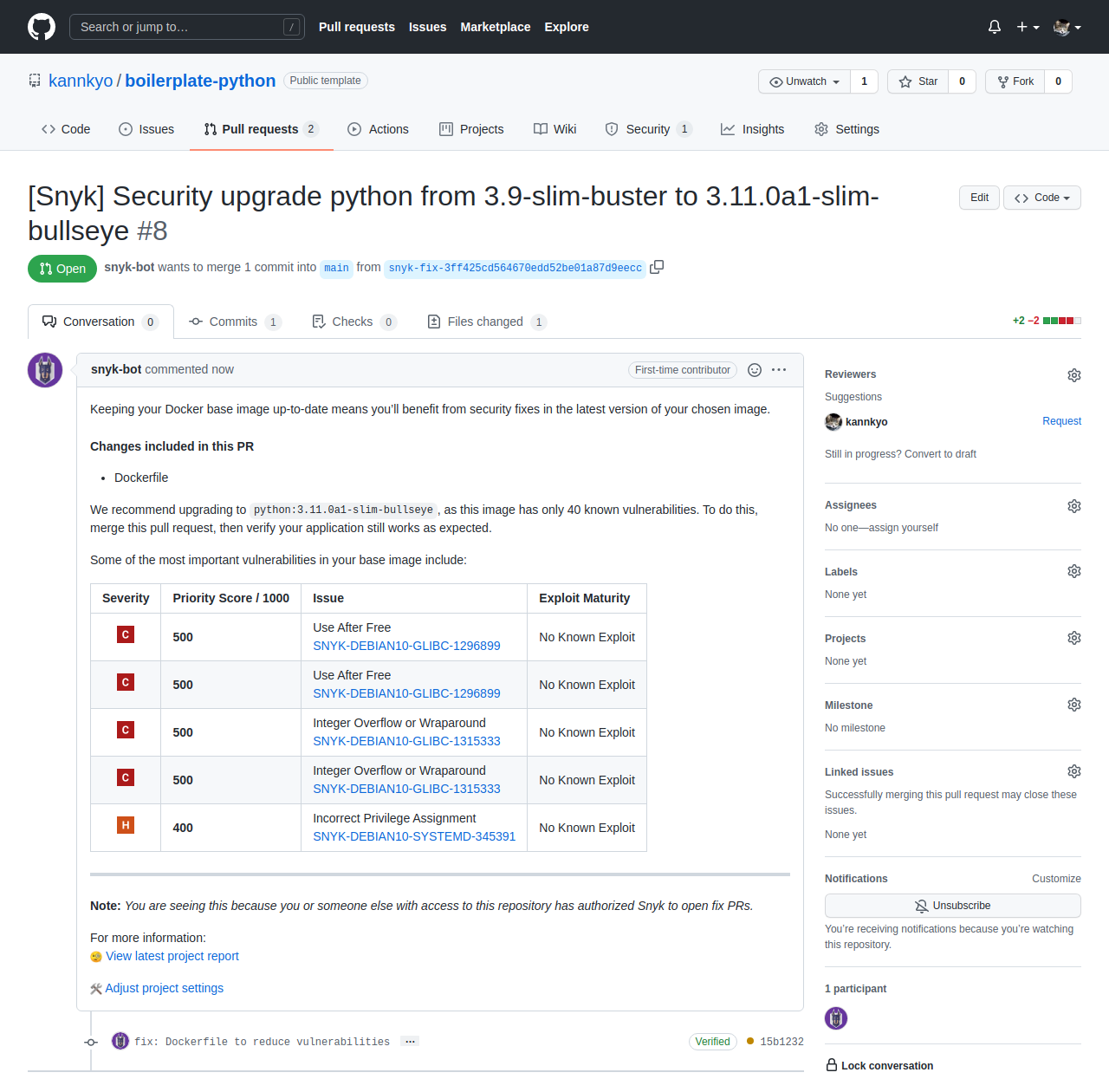Screen dimensions: 1109x1092
Task: Open the snyk-fix head branch link
Action: (516, 268)
